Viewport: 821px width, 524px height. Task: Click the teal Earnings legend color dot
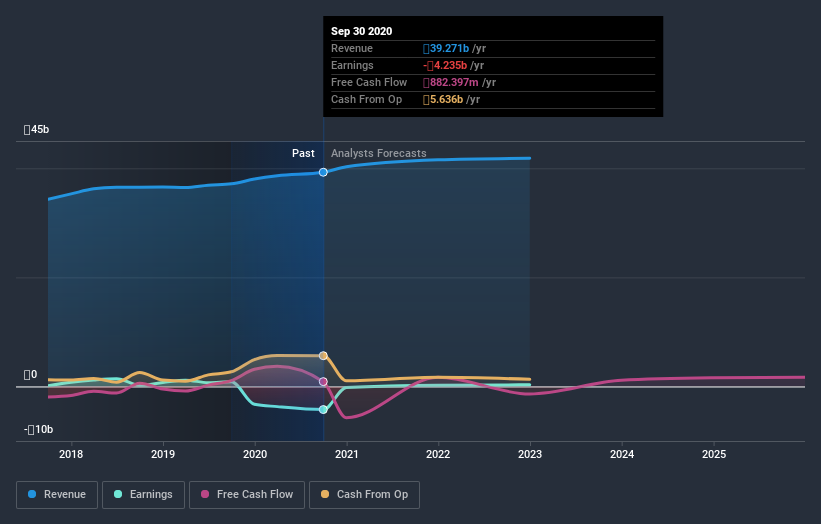(x=118, y=494)
